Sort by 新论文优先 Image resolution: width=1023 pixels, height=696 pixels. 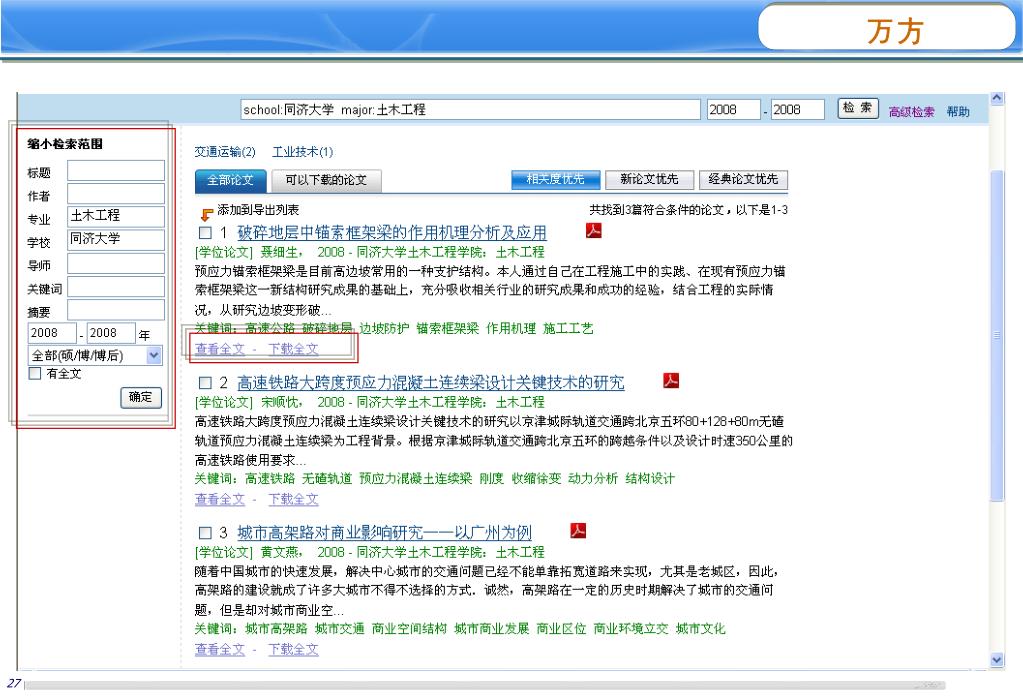pyautogui.click(x=649, y=179)
